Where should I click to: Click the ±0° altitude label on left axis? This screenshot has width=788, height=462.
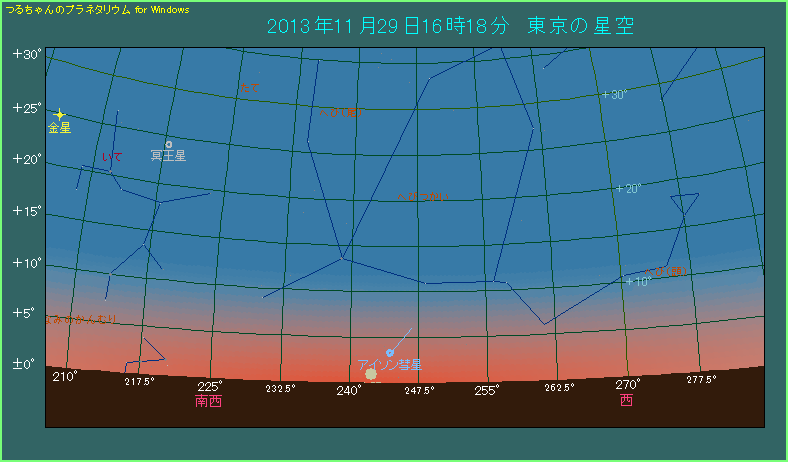[25, 364]
